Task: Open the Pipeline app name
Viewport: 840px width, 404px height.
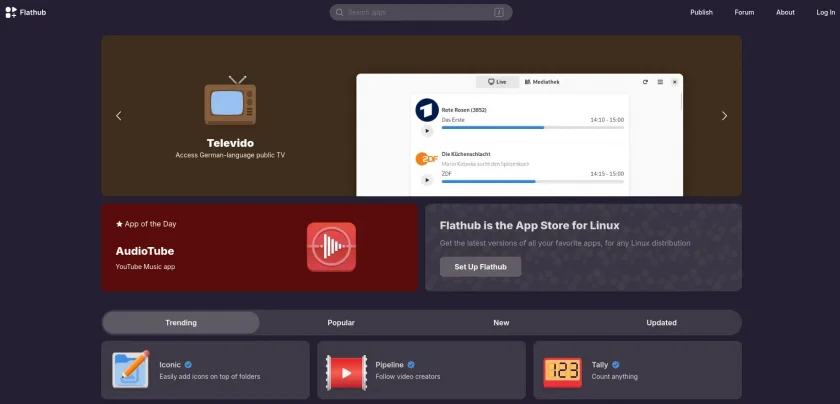Action: click(x=389, y=365)
